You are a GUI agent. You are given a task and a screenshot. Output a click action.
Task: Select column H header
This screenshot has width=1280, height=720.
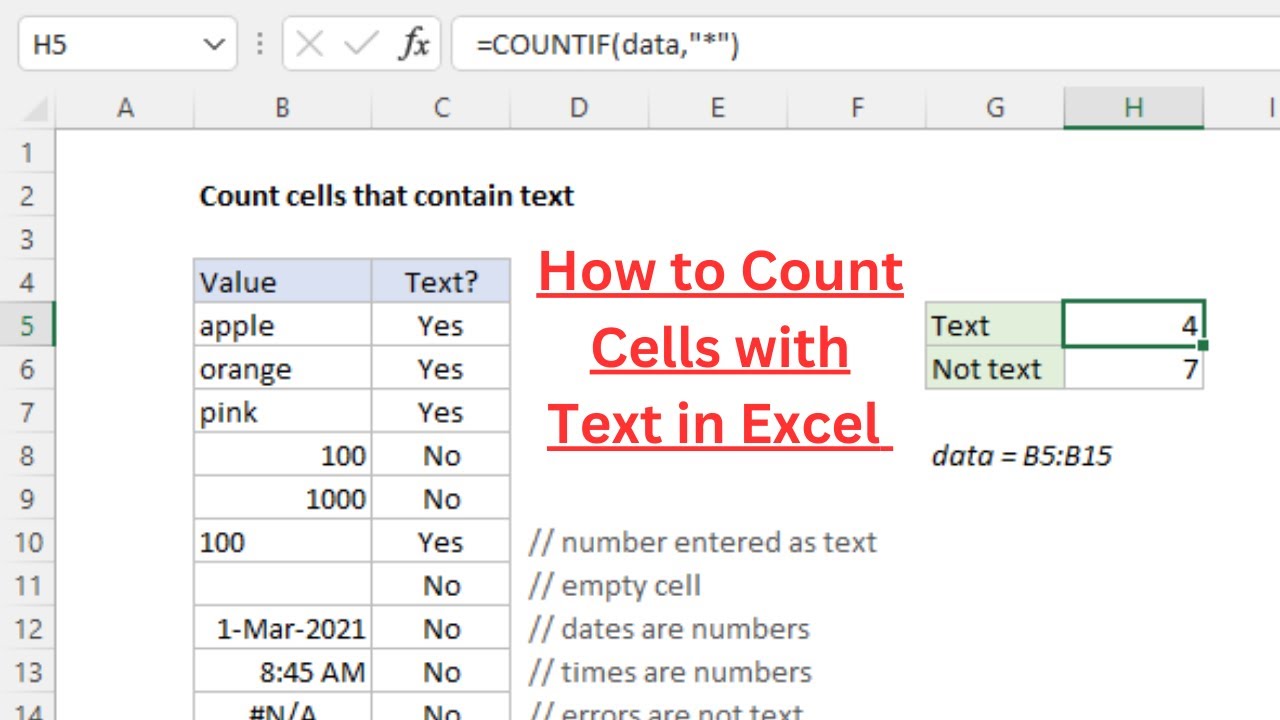pos(1134,108)
